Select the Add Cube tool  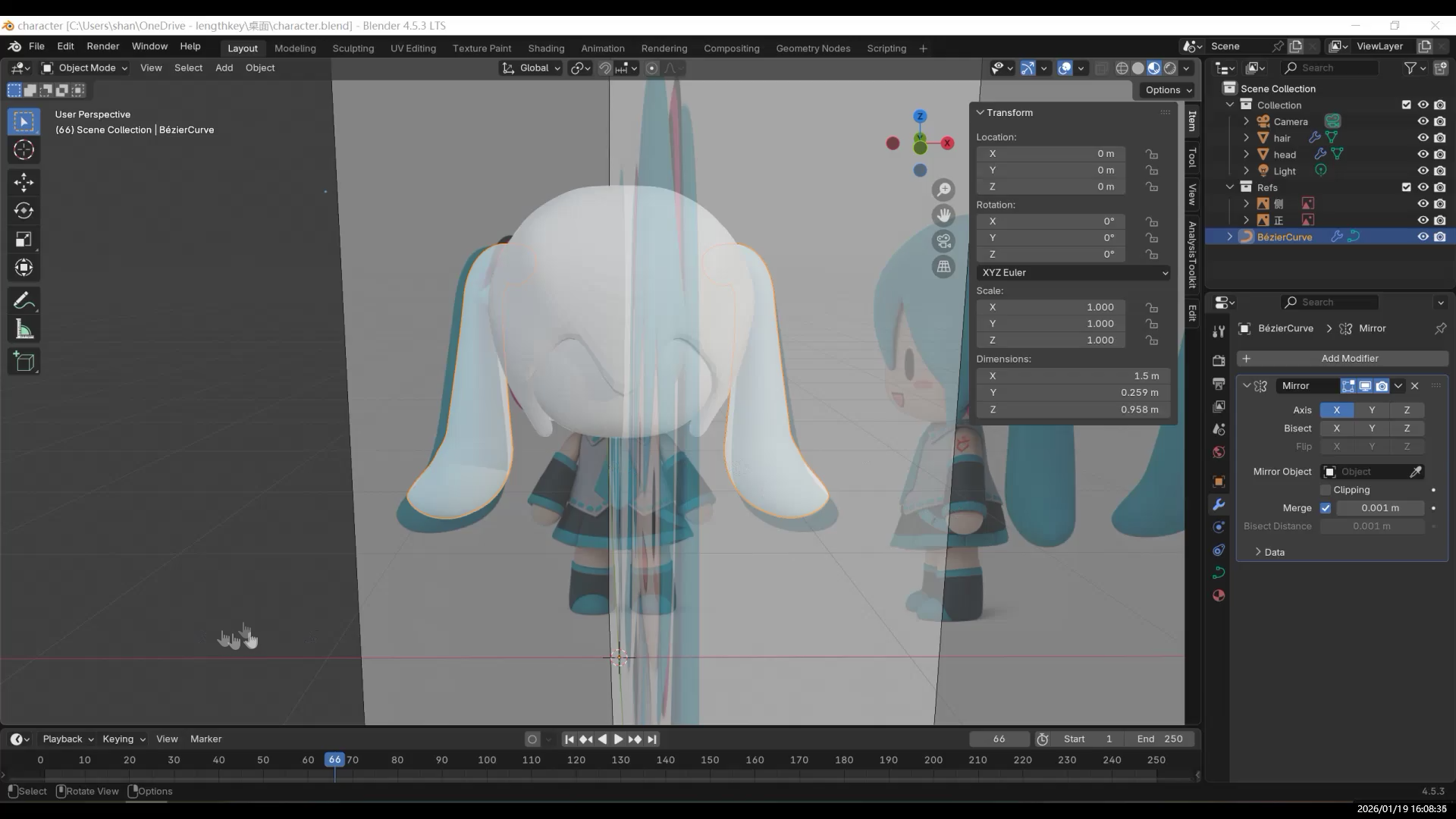[24, 362]
